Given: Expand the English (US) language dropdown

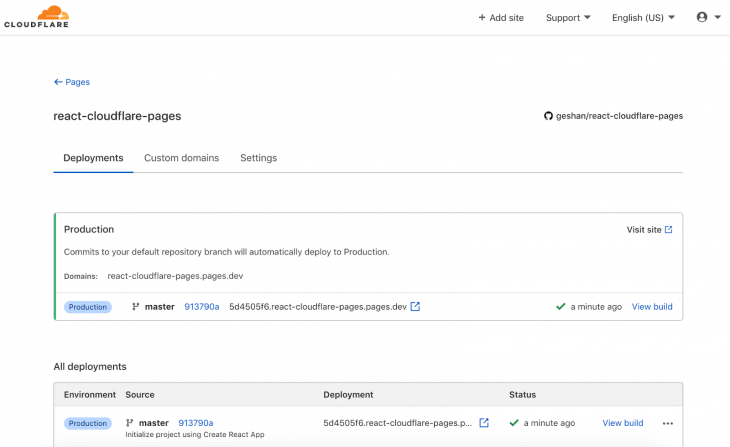Looking at the screenshot, I should (643, 18).
